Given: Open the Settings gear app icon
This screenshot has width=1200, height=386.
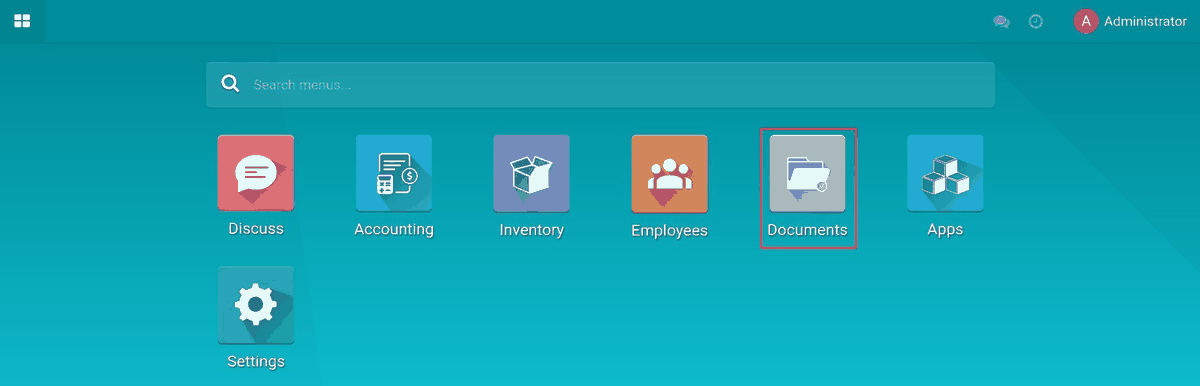Looking at the screenshot, I should point(256,305).
